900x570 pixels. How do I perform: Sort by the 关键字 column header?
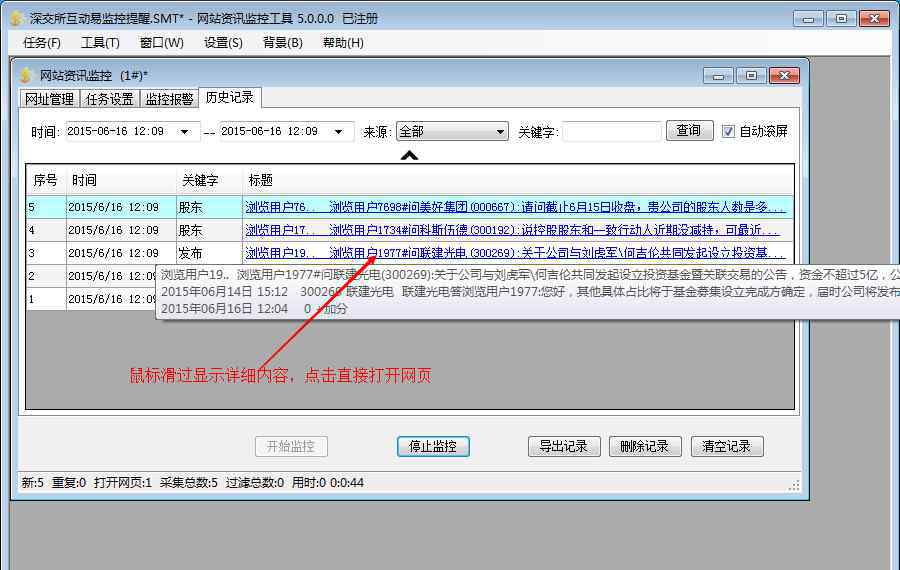(x=209, y=180)
